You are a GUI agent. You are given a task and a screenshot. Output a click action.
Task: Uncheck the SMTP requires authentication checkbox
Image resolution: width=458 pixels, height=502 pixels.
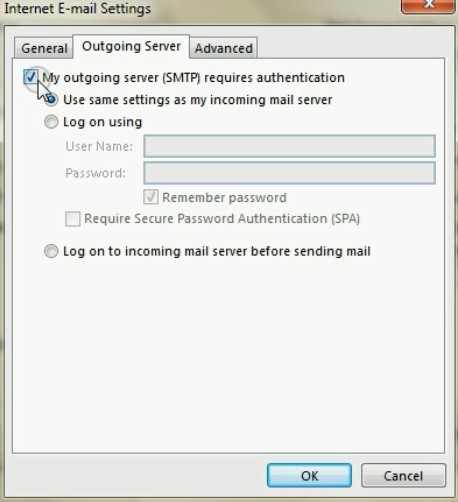click(31, 77)
